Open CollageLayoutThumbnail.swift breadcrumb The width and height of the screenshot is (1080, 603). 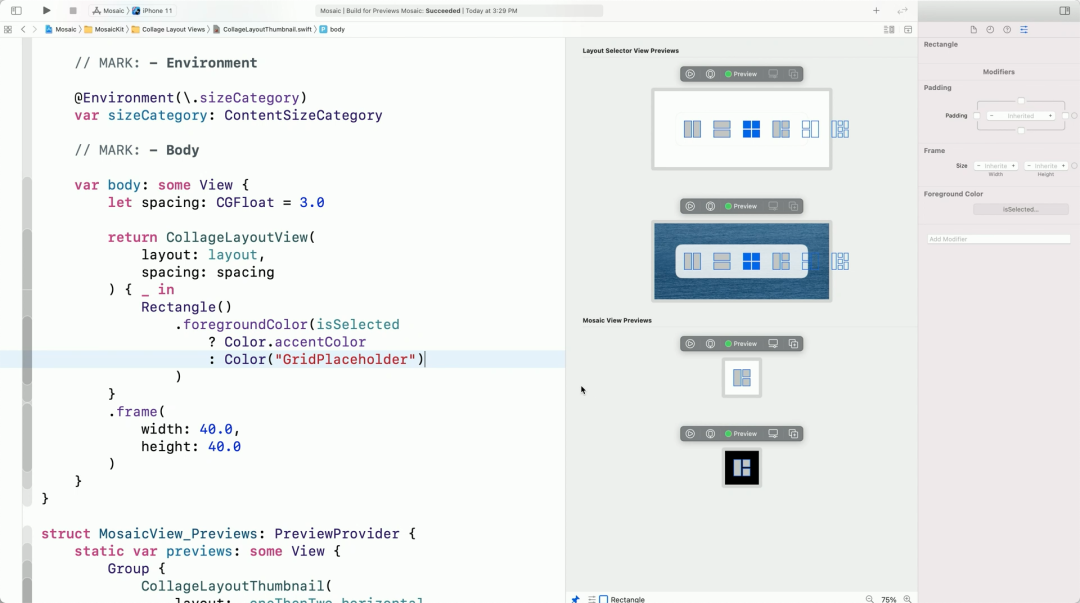click(262, 30)
